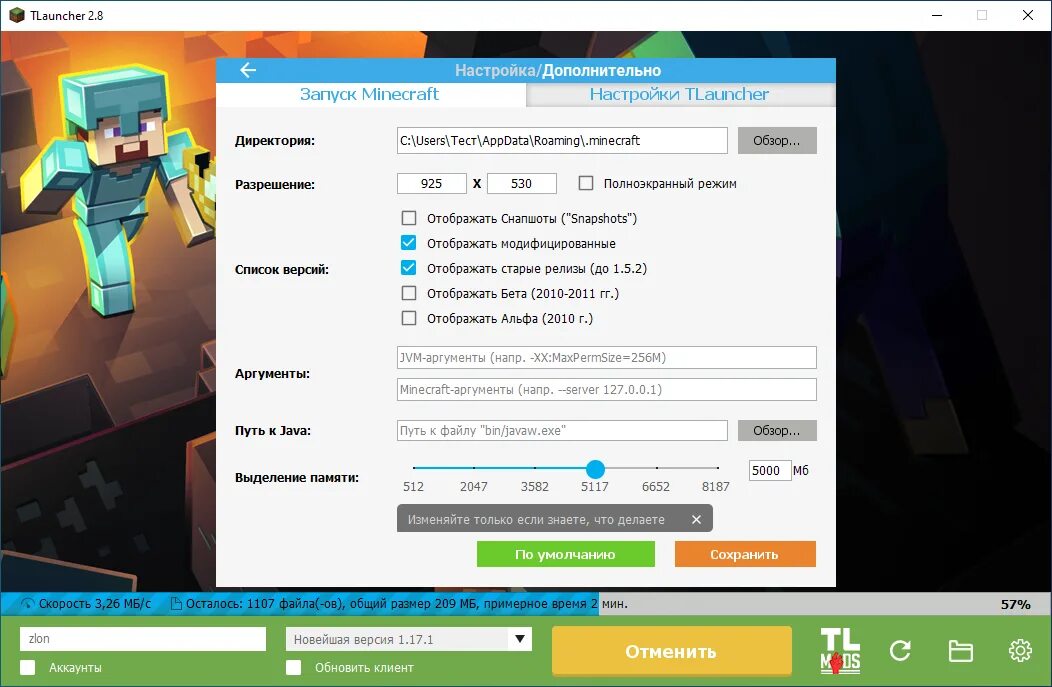Click the 57% progress label

click(x=1016, y=604)
